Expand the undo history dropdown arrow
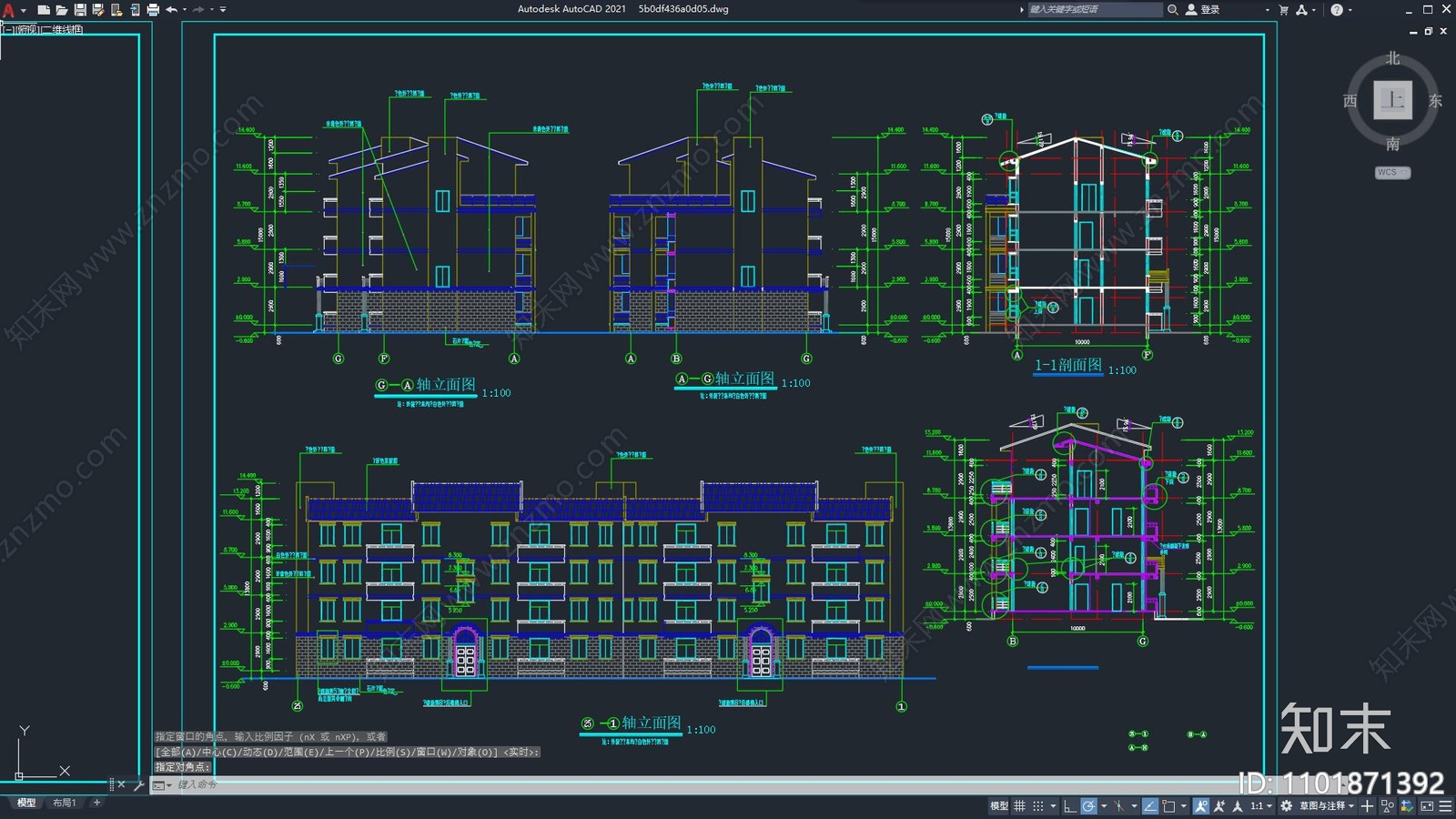The image size is (1456, 819). (185, 10)
